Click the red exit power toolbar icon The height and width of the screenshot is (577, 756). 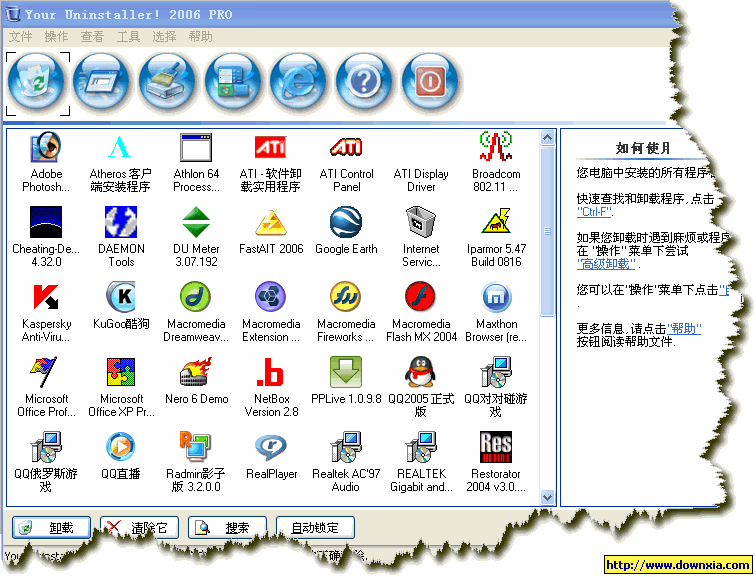click(x=430, y=83)
